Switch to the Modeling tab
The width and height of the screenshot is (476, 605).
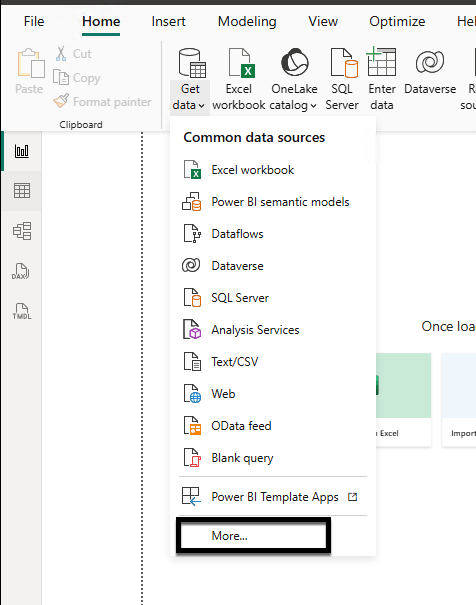point(247,22)
